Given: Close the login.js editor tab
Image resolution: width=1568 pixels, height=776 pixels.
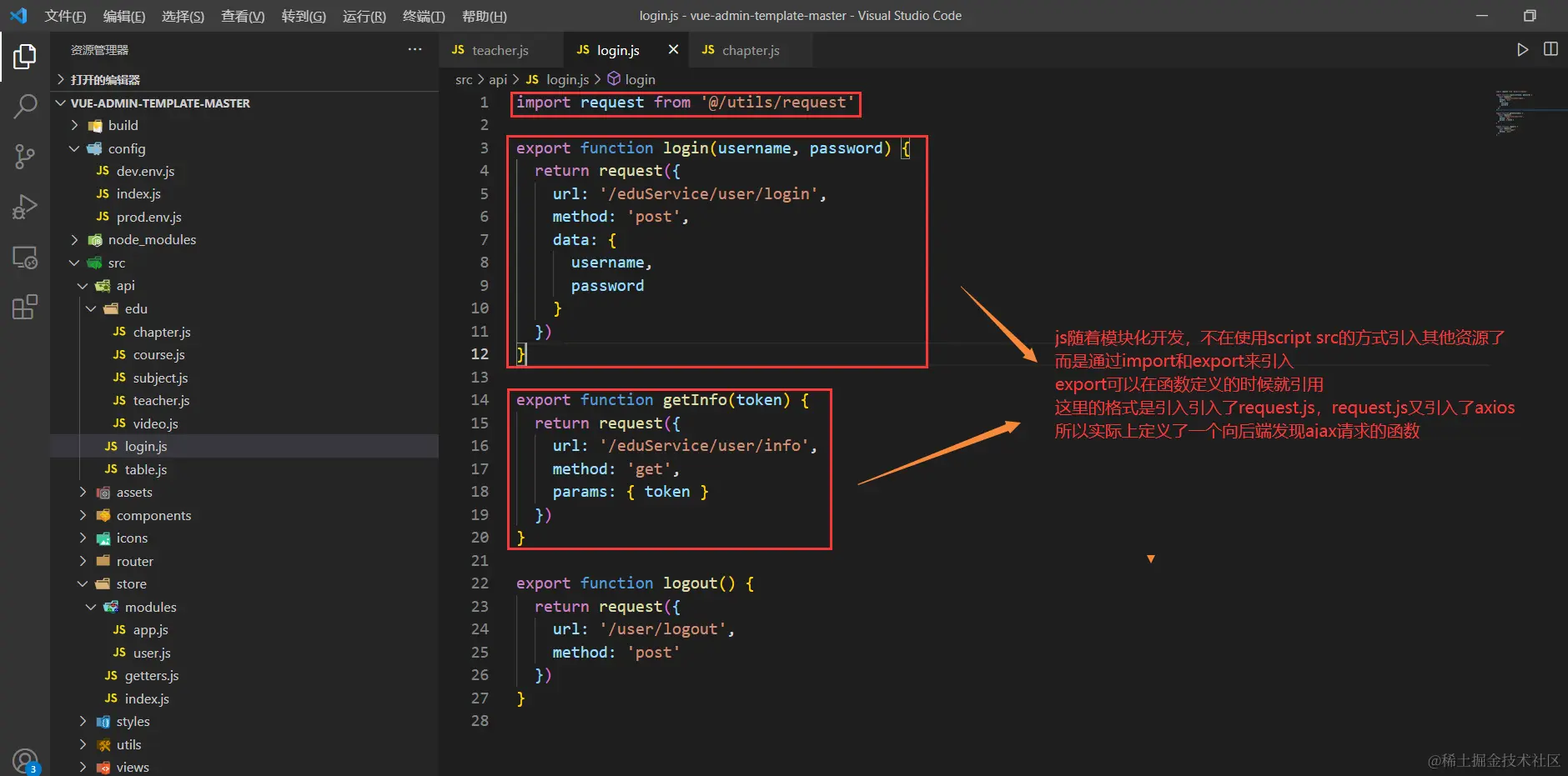Looking at the screenshot, I should (x=673, y=50).
